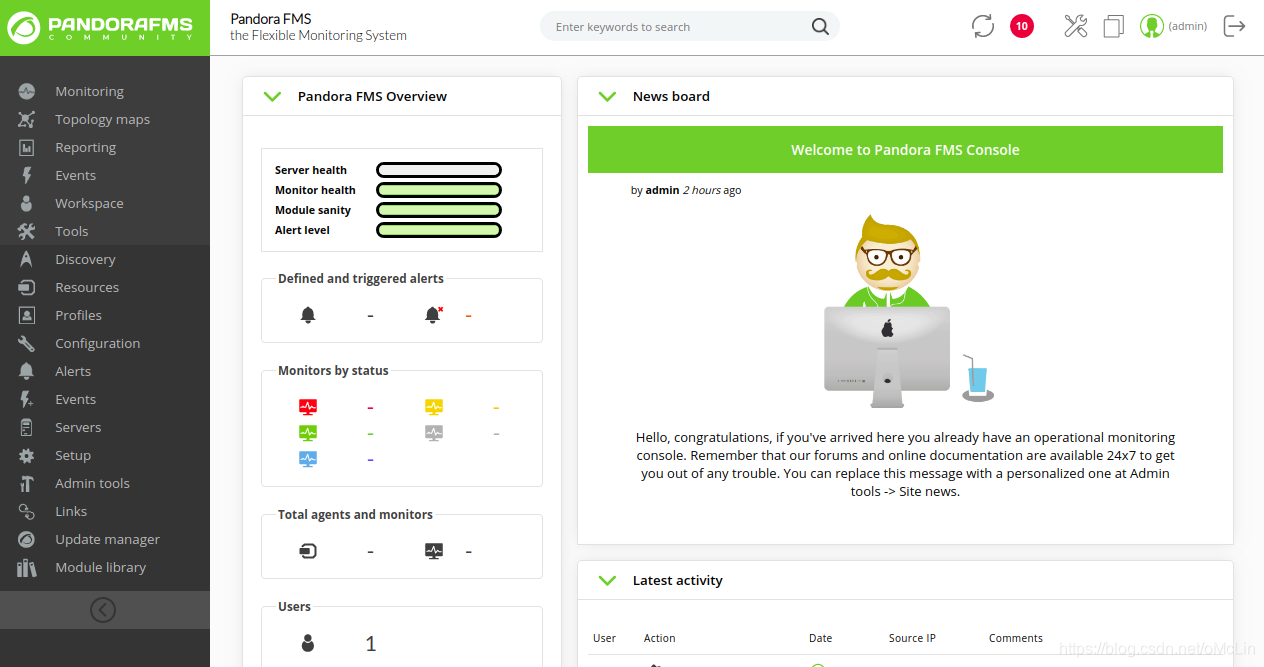The image size is (1264, 667).
Task: Click the Resources icon in sidebar
Action: [x=27, y=287]
